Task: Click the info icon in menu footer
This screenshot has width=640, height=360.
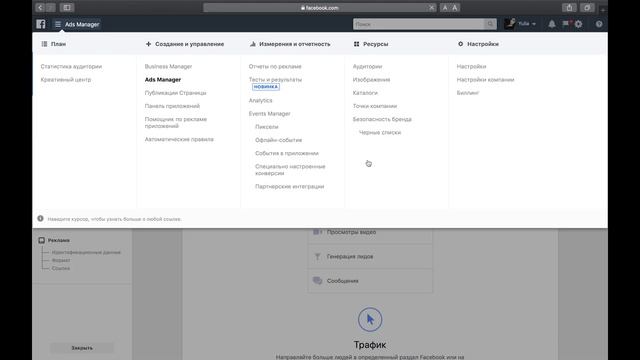Action: pos(40,219)
